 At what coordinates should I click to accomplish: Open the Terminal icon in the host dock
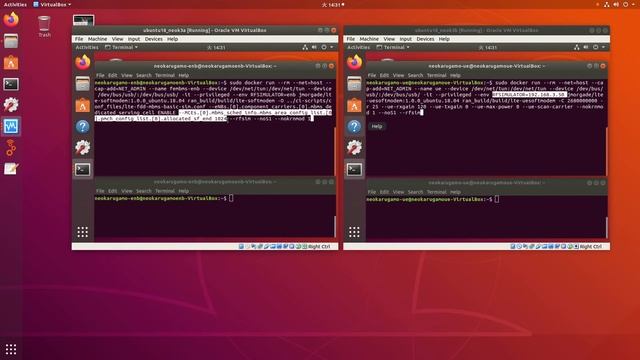[11, 84]
